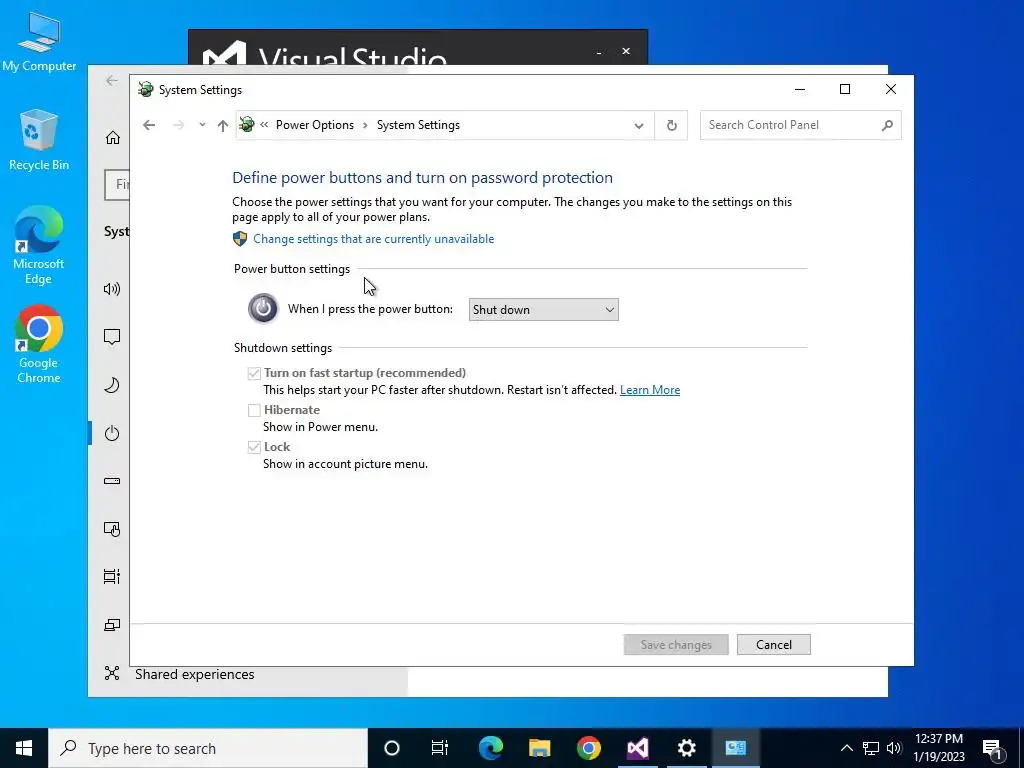Click the search magnifier in Control Panel
1024x768 pixels.
click(886, 125)
